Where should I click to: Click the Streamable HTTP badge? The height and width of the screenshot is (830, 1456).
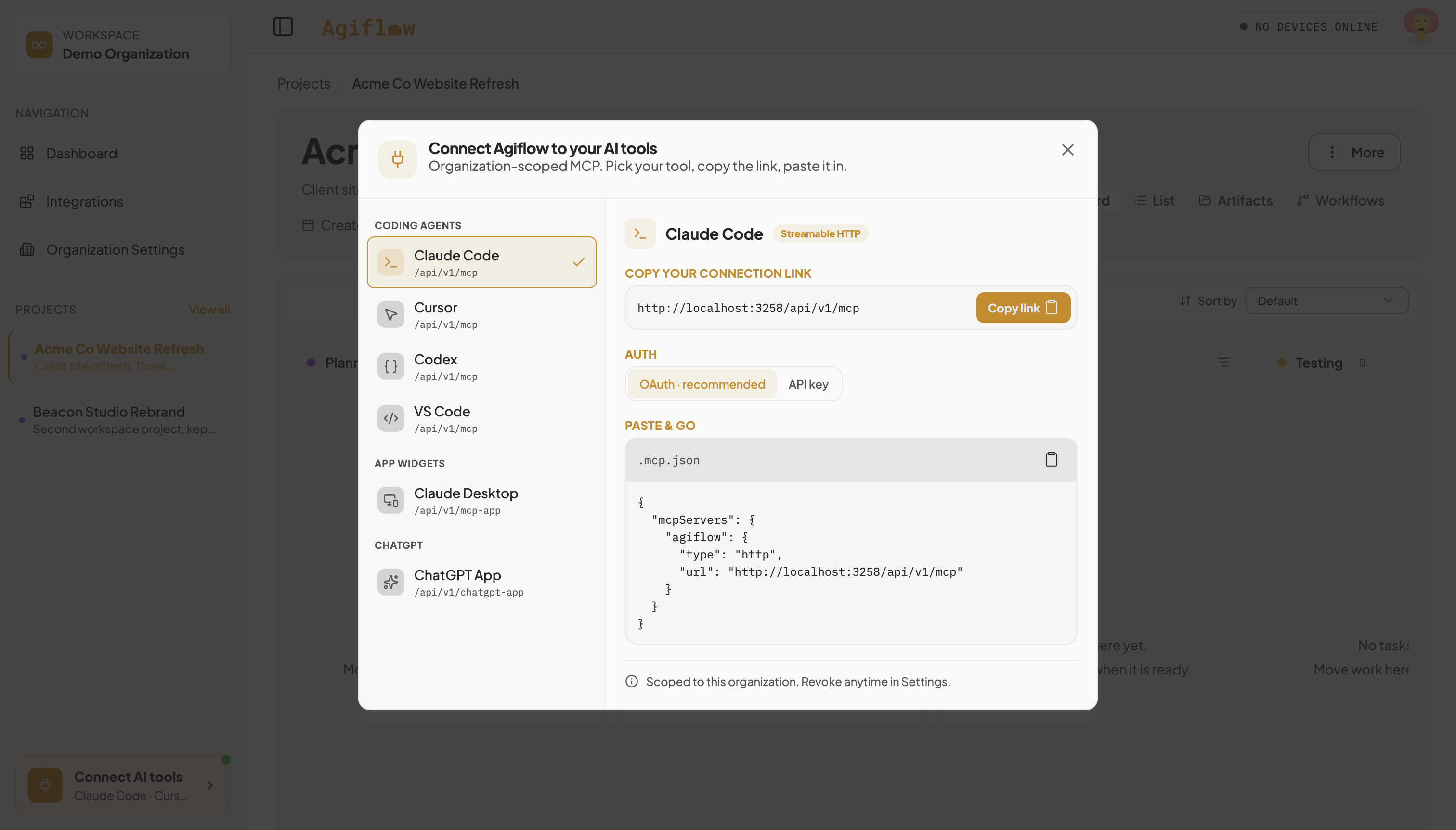pos(820,233)
